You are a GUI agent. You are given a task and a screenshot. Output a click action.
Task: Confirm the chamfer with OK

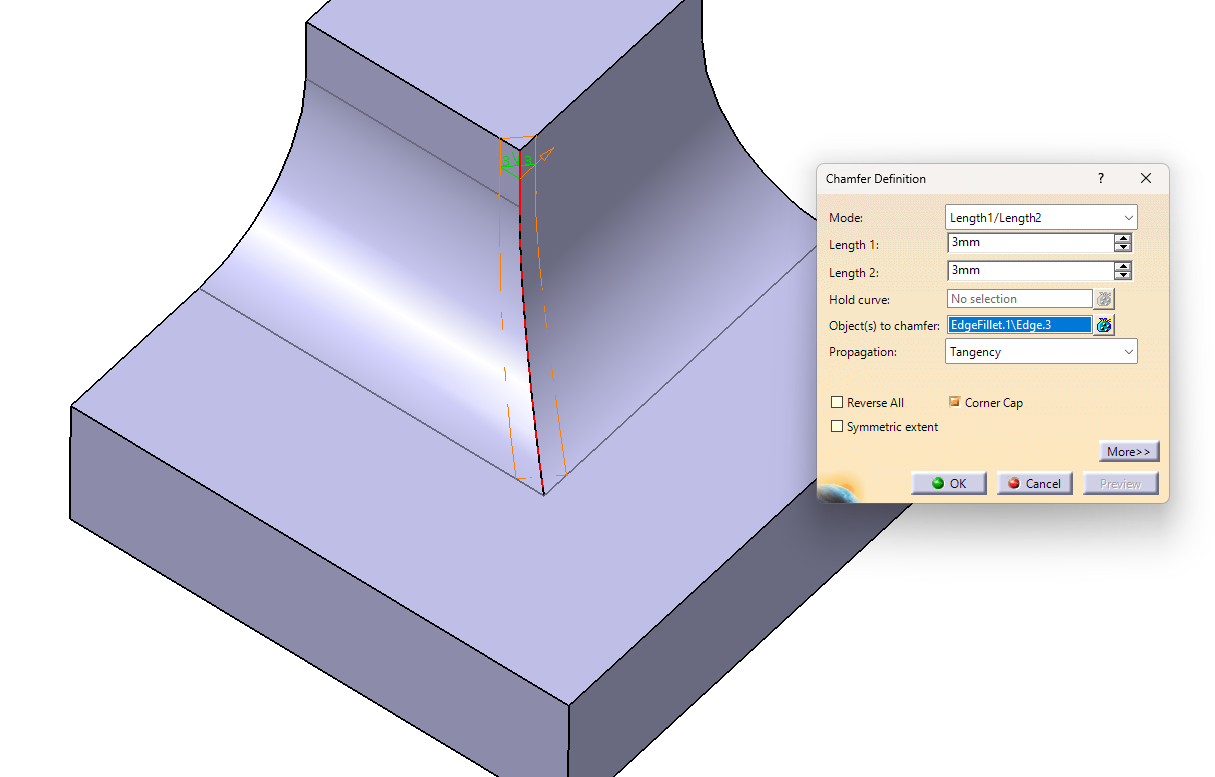[x=948, y=484]
